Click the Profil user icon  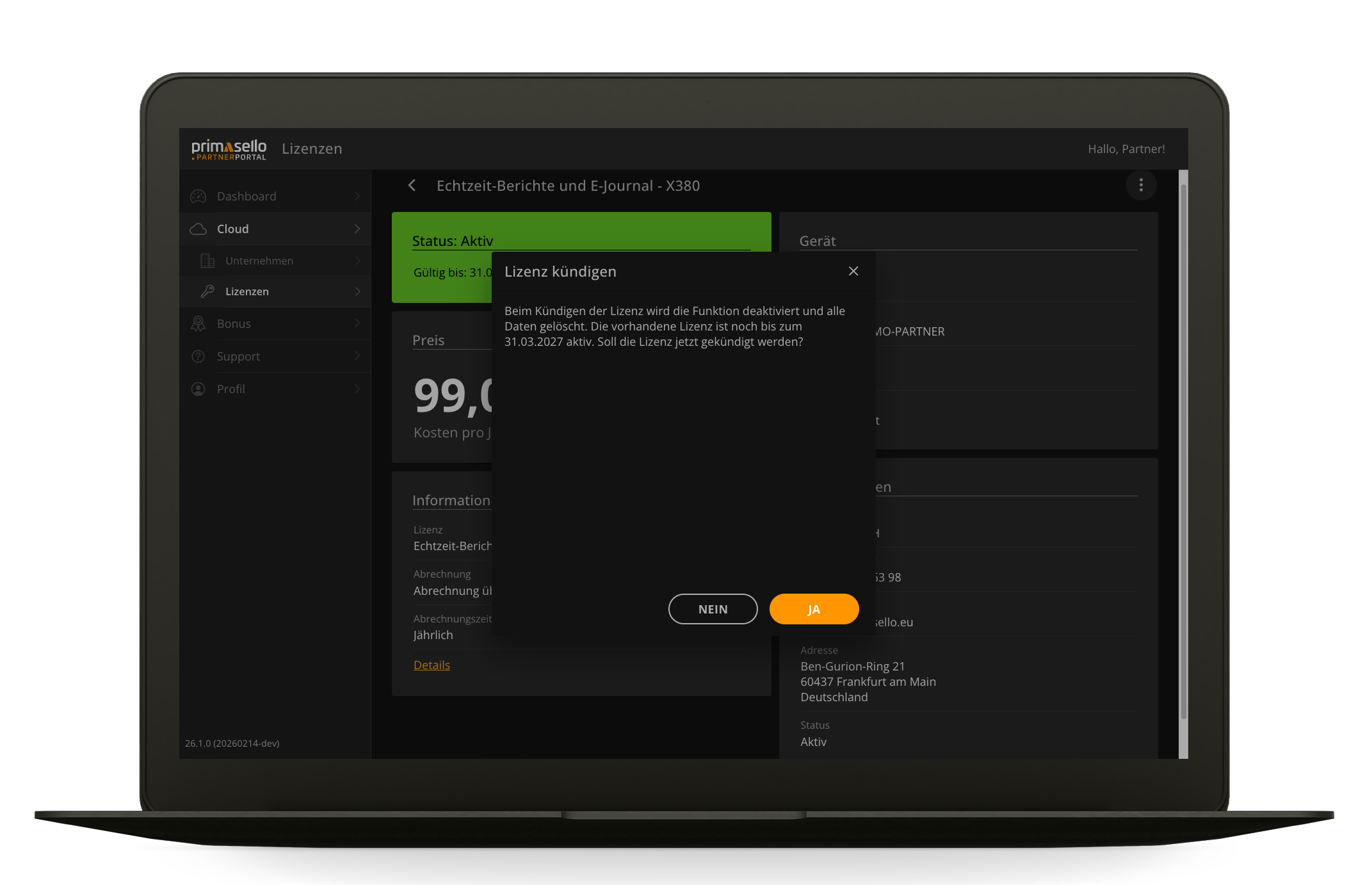[x=198, y=389]
